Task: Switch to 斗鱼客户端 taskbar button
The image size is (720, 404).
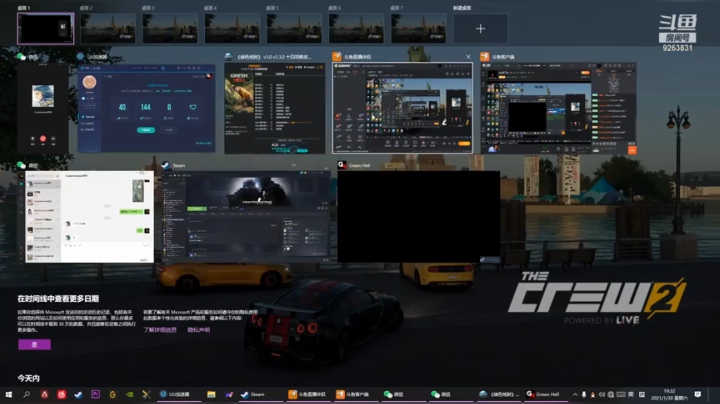Action: [x=355, y=394]
